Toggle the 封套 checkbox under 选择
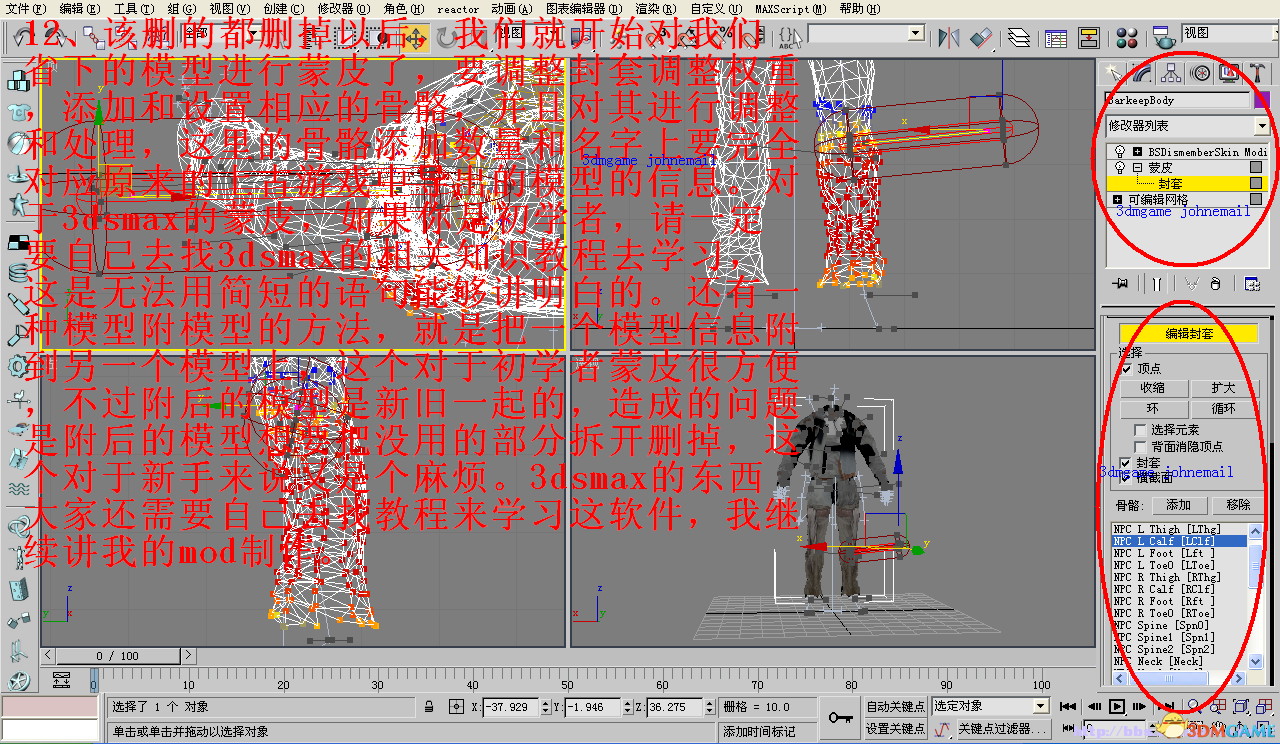Image resolution: width=1280 pixels, height=744 pixels. (1126, 463)
